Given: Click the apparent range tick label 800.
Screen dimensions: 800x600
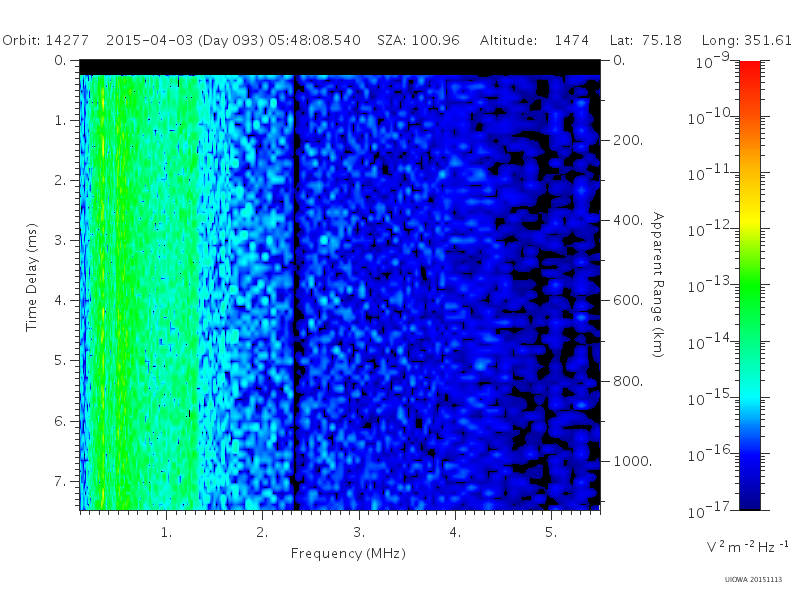Looking at the screenshot, I should (x=628, y=381).
